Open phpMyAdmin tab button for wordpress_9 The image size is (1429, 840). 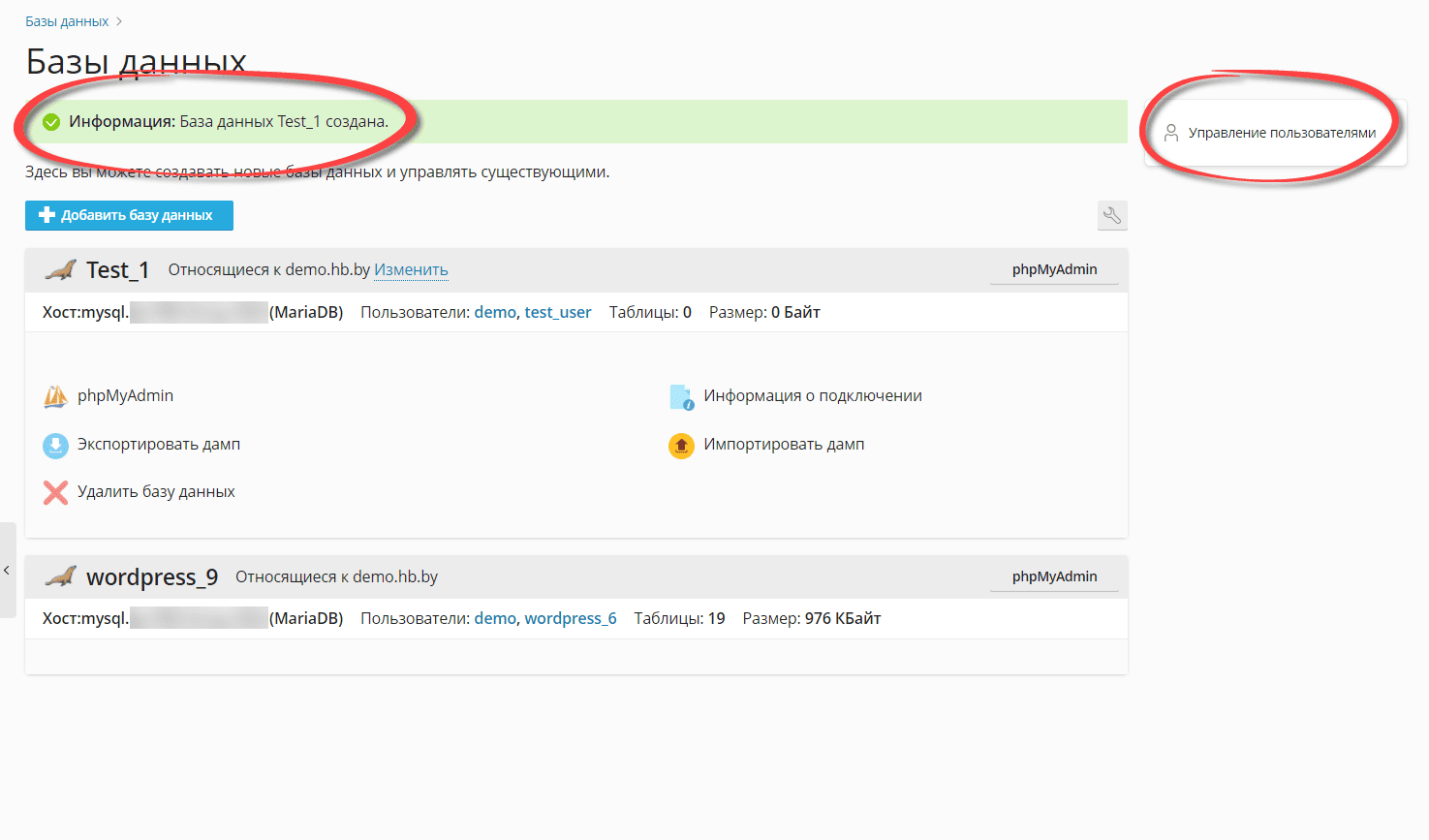coord(1054,576)
